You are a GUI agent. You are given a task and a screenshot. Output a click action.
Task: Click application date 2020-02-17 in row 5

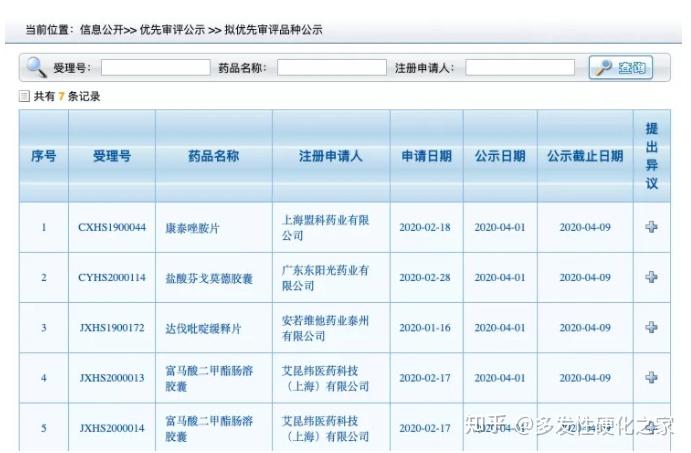click(425, 428)
